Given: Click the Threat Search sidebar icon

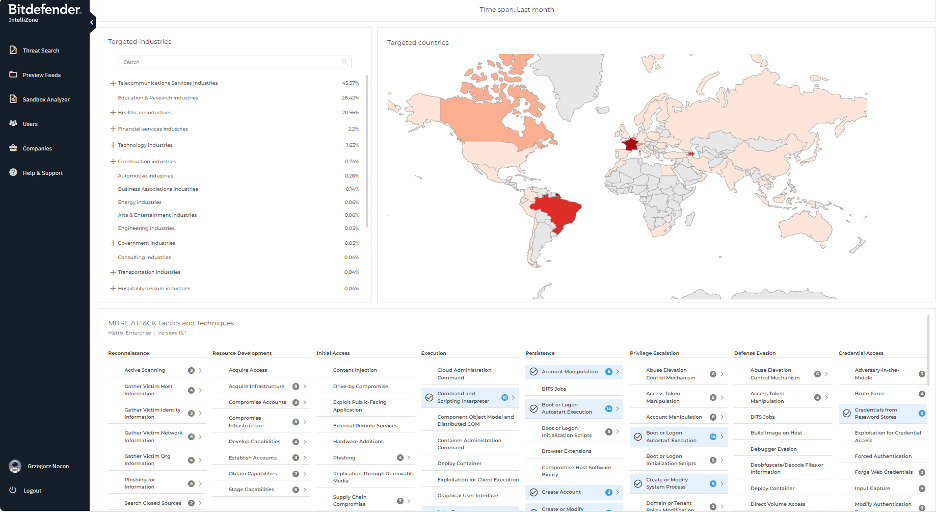Looking at the screenshot, I should (13, 50).
